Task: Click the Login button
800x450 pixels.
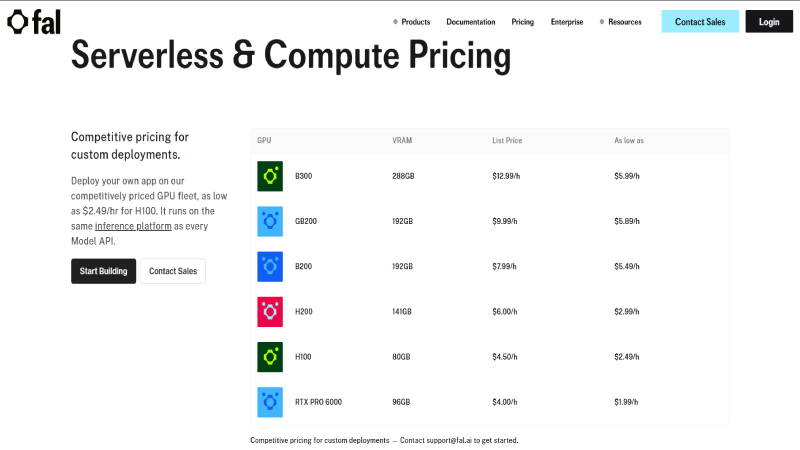Action: 769,21
